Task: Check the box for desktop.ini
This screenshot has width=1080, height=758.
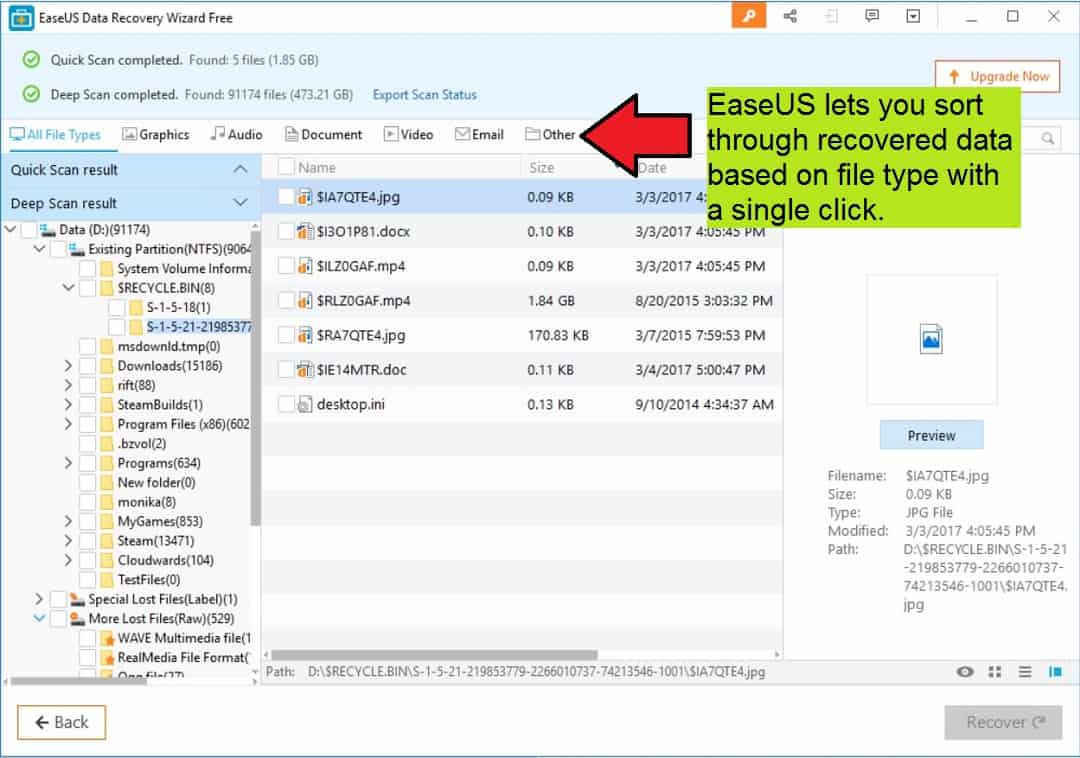Action: click(x=286, y=404)
